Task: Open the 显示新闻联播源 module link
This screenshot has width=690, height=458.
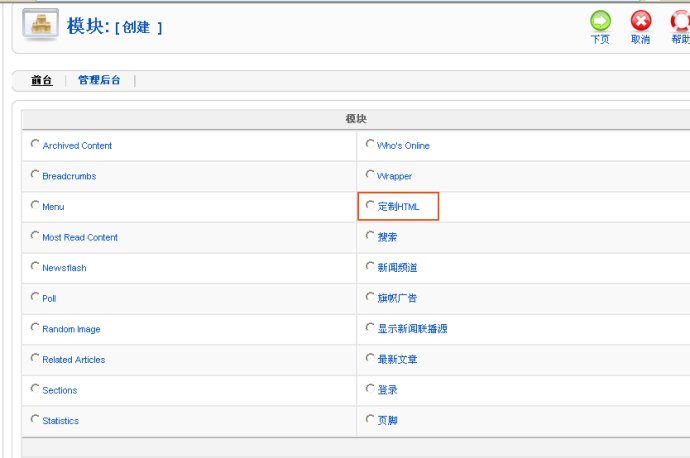Action: pos(412,329)
